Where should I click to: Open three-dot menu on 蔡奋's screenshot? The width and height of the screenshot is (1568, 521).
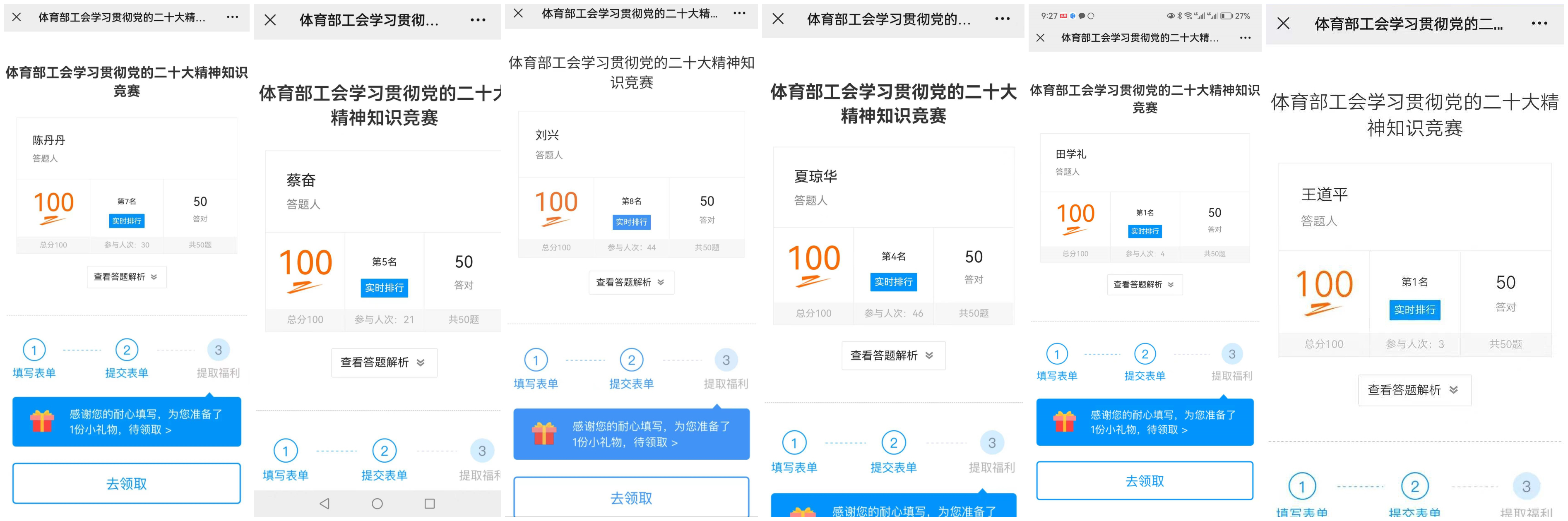pos(478,20)
